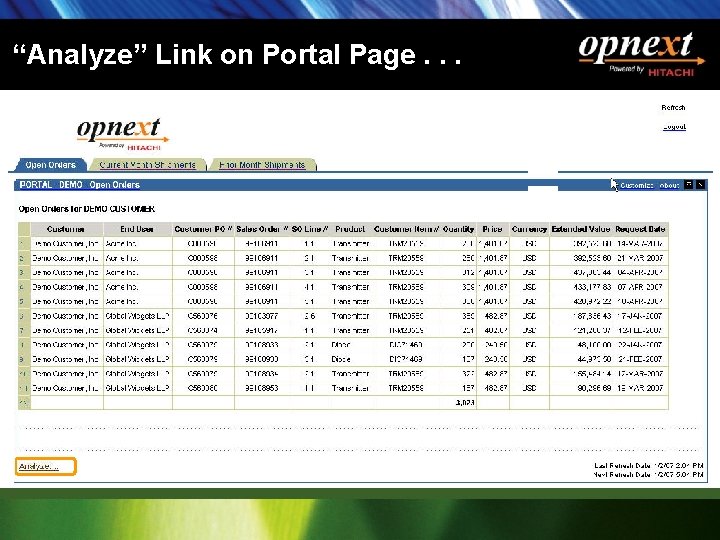The image size is (720, 540).
Task: Click the request date 17-JAN-2007
Action: click(x=640, y=316)
